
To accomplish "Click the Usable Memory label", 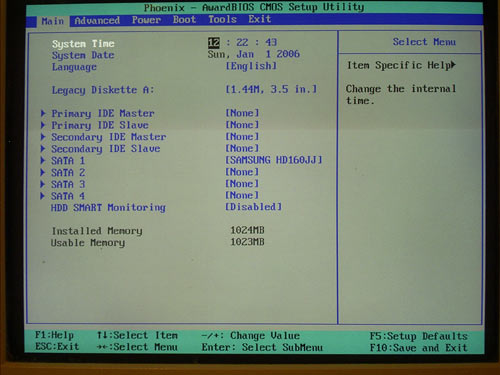I will pyautogui.click(x=88, y=243).
